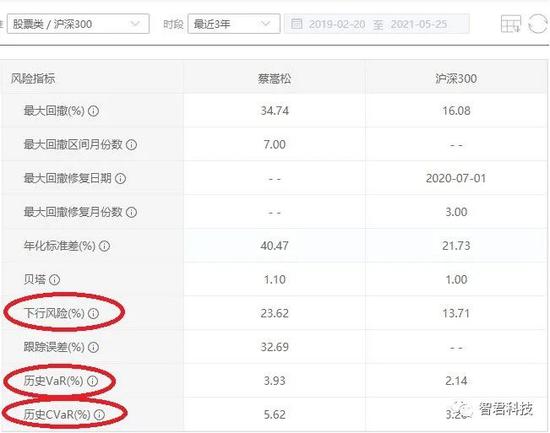
Task: Click the value 13.71 in 下行风险 row
Action: click(x=456, y=313)
